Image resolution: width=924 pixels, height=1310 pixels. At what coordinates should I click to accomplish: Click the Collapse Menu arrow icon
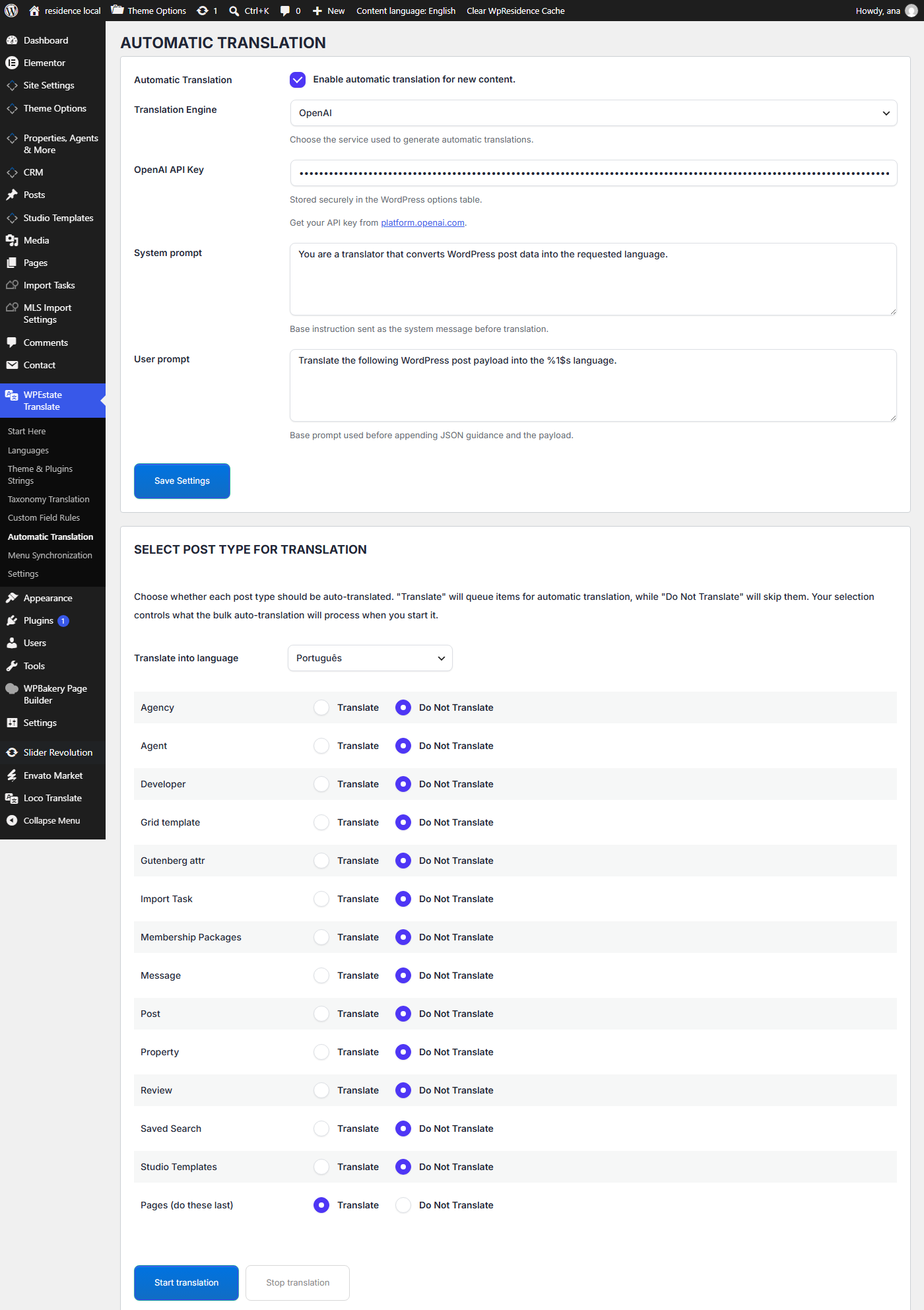(x=12, y=820)
